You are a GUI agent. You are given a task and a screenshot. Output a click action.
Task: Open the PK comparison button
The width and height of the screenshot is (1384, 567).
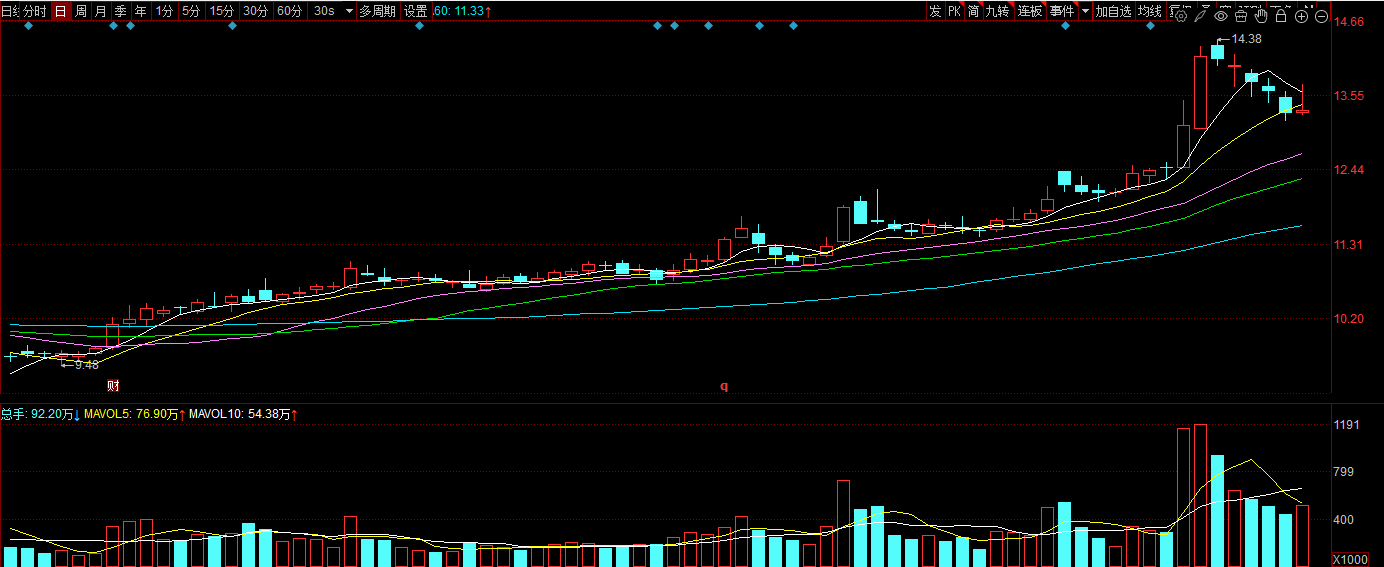tap(954, 11)
